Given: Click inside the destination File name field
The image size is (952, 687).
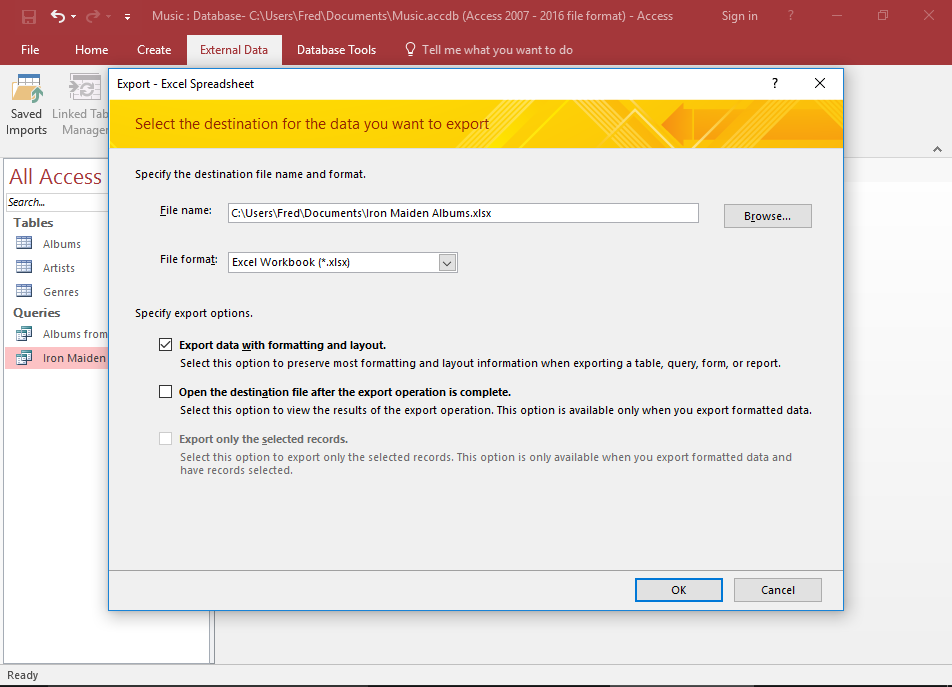Looking at the screenshot, I should (460, 212).
